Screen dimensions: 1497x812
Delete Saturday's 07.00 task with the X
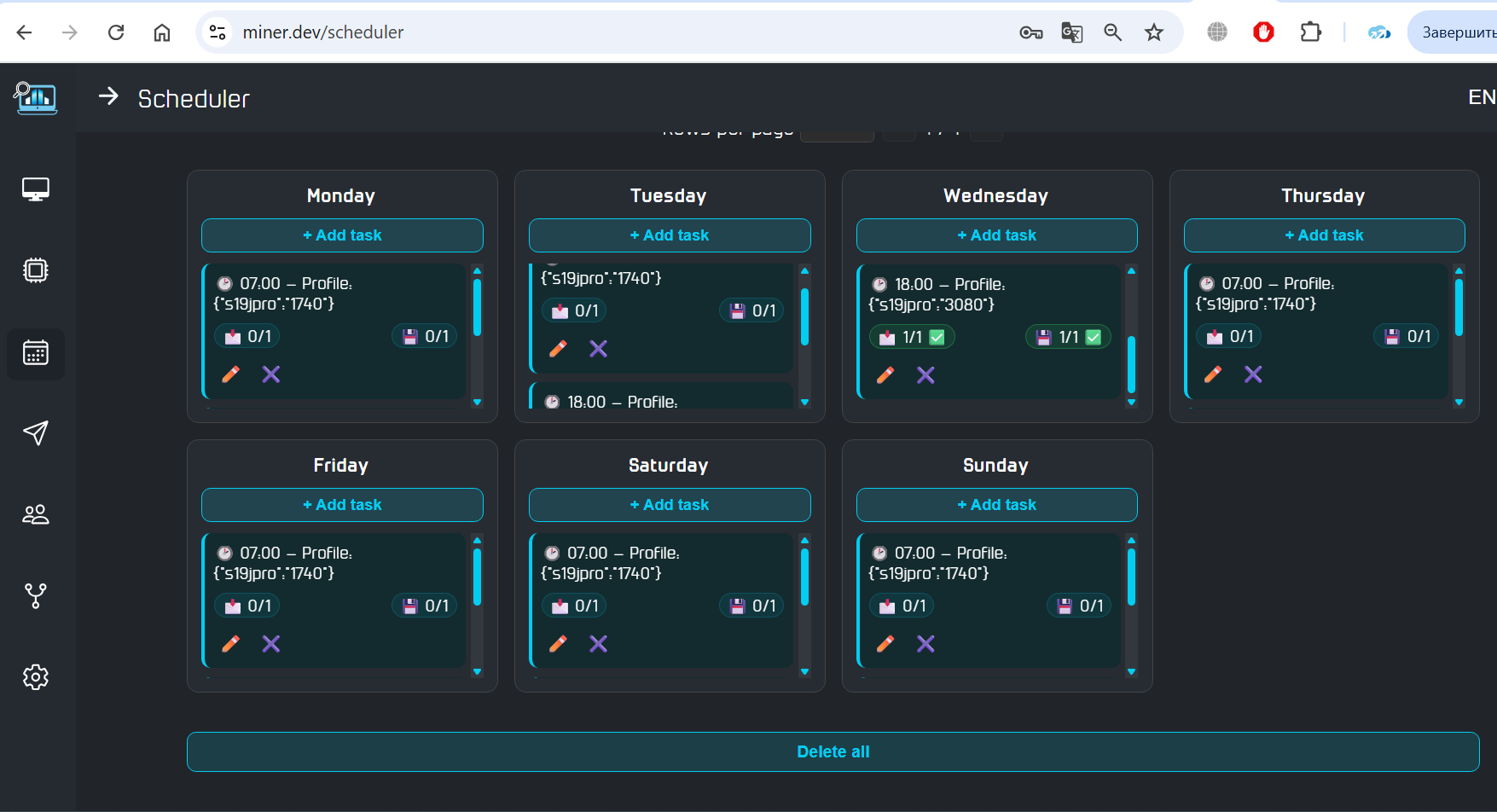[x=599, y=644]
